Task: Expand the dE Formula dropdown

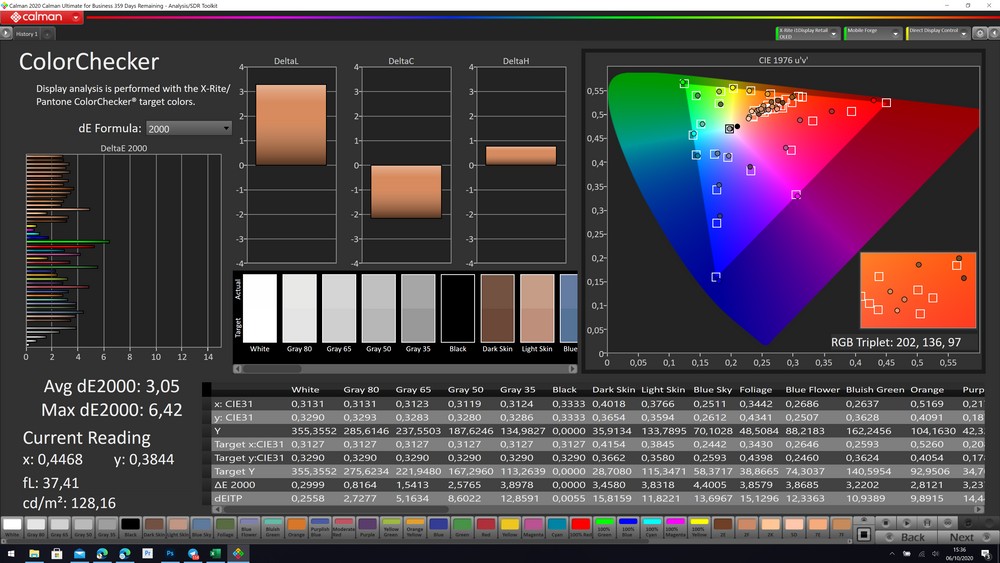Action: [188, 128]
